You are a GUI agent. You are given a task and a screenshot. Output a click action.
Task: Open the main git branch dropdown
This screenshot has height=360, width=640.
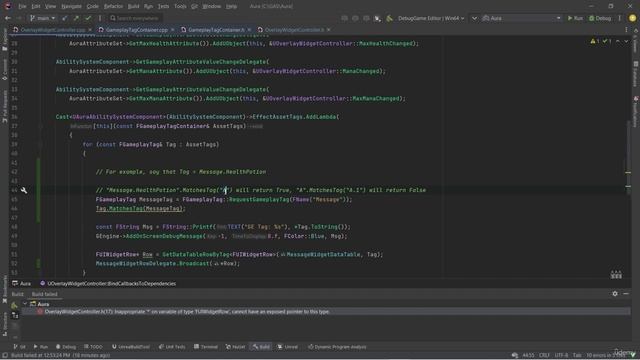(42, 18)
